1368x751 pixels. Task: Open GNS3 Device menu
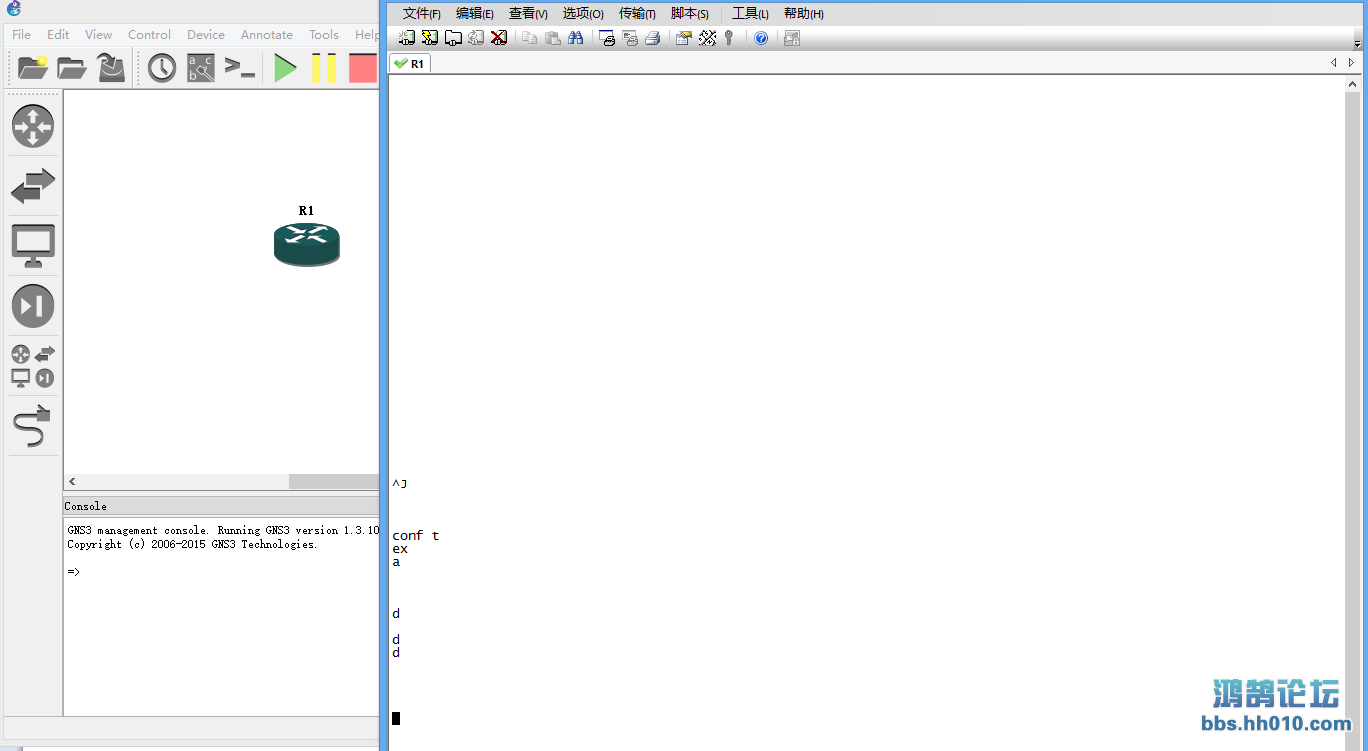click(206, 34)
